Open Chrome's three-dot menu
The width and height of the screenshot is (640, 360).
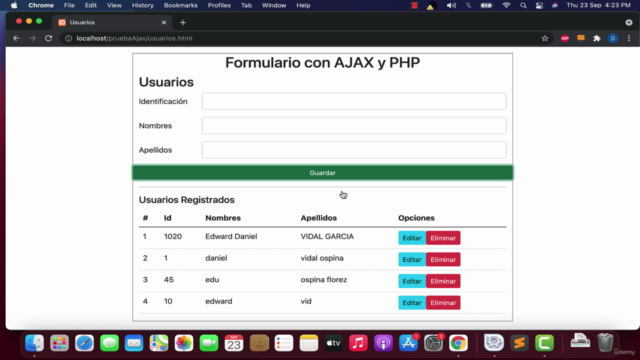point(629,38)
